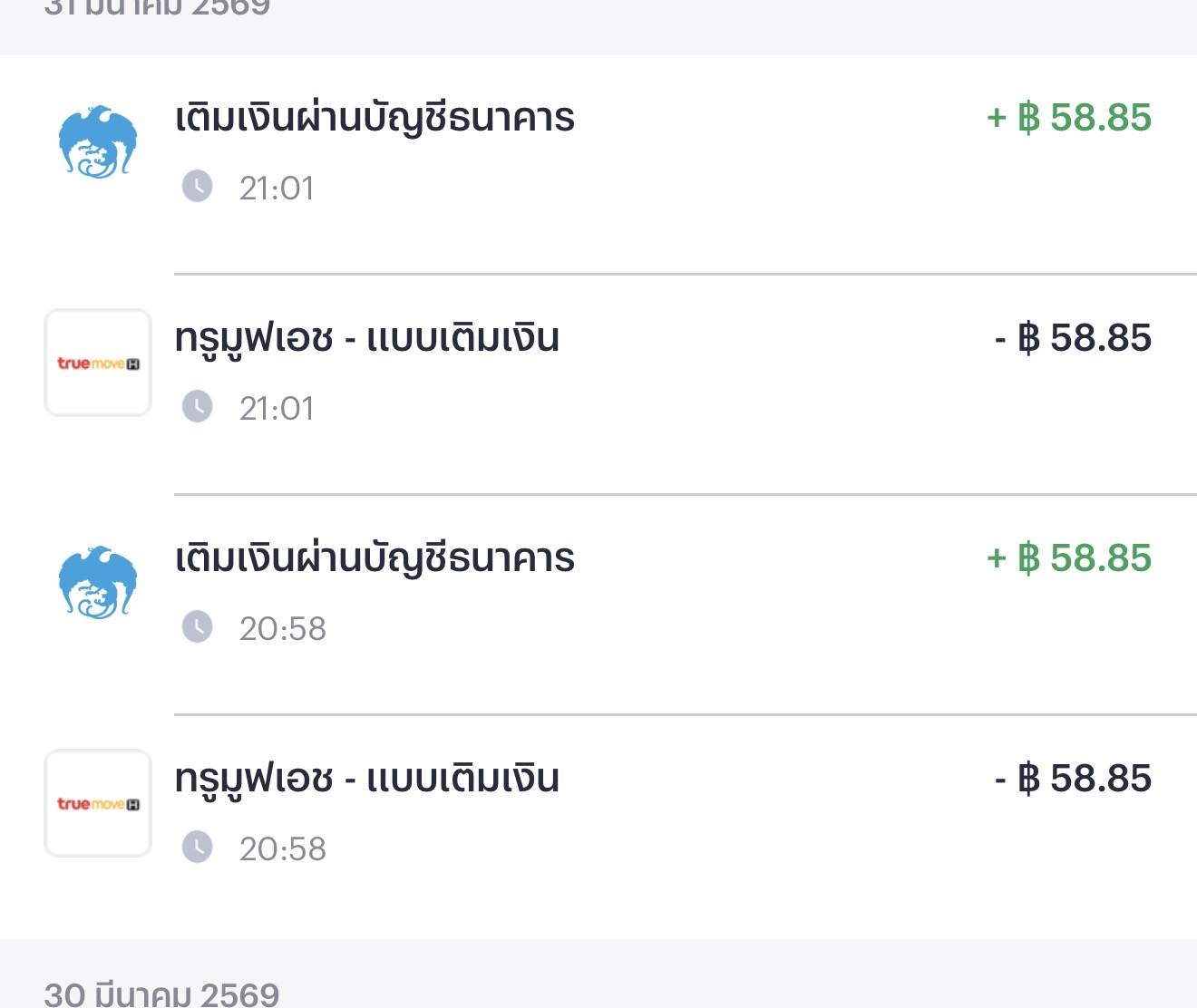Click clock icon beside 20:58 bank top-up

pos(197,627)
